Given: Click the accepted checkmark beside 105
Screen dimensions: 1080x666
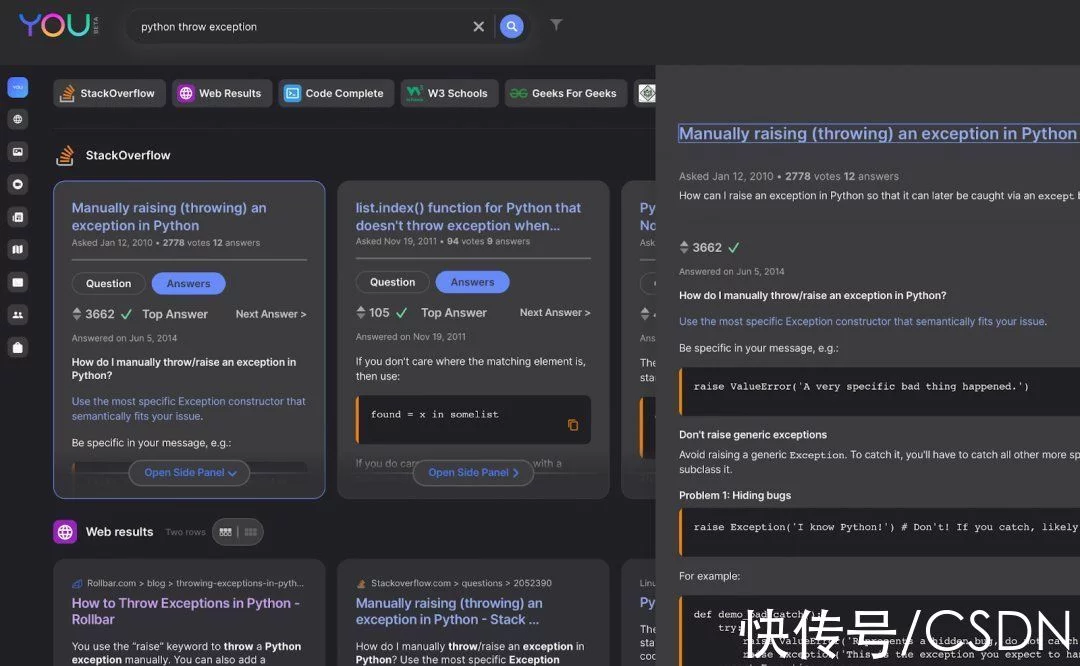Looking at the screenshot, I should [x=402, y=313].
